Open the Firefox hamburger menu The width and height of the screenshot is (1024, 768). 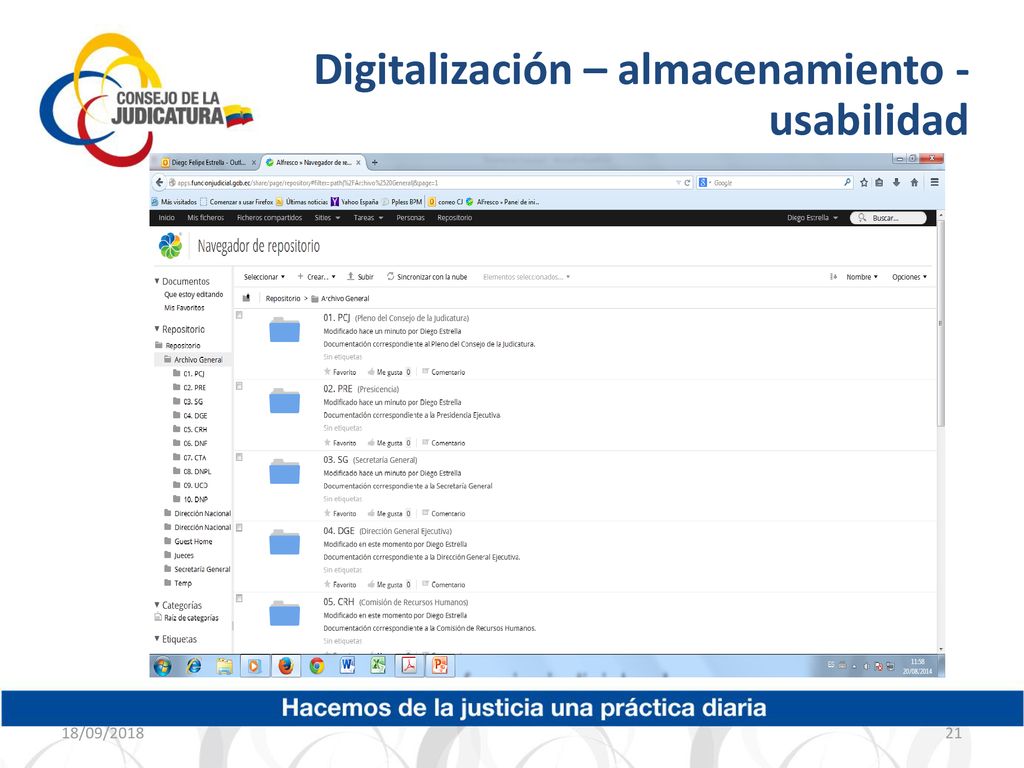point(935,183)
